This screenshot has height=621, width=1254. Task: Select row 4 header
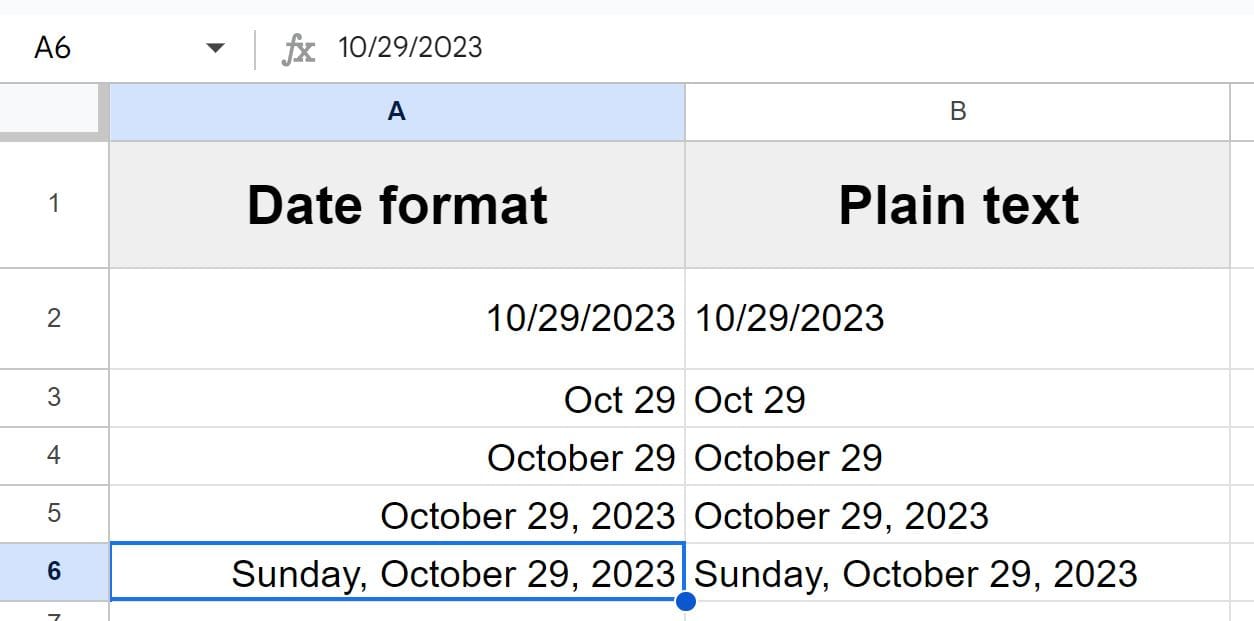54,457
